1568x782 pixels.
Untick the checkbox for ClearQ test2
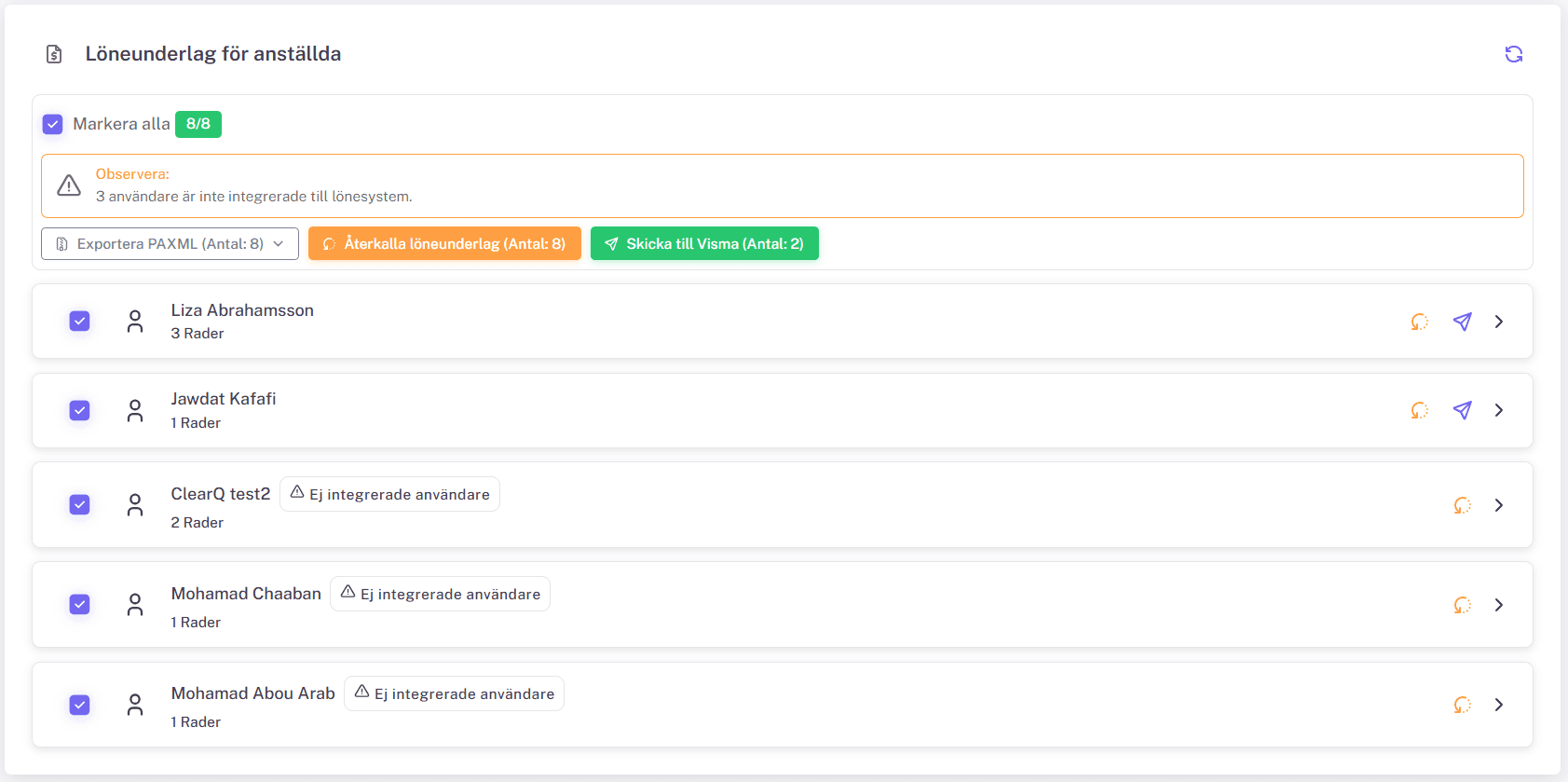80,505
